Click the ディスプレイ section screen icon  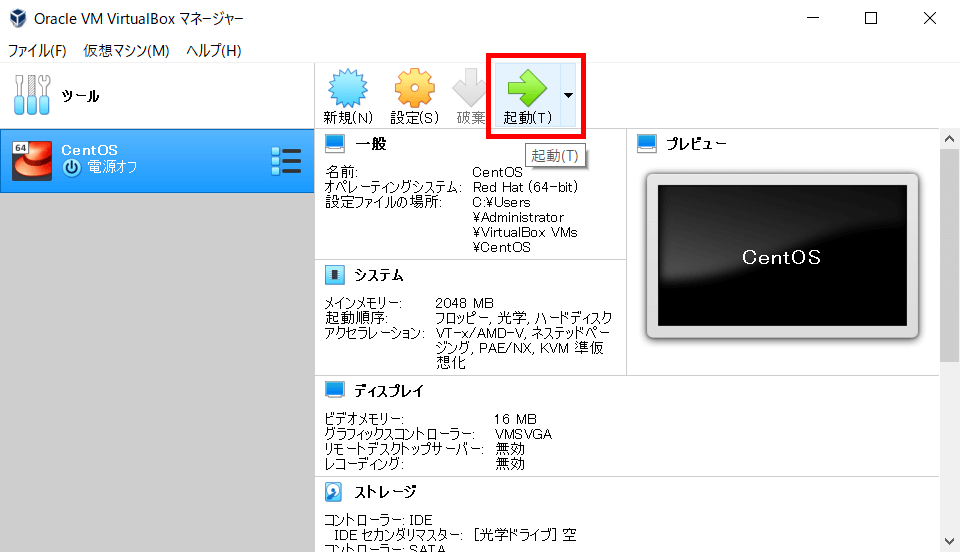335,390
